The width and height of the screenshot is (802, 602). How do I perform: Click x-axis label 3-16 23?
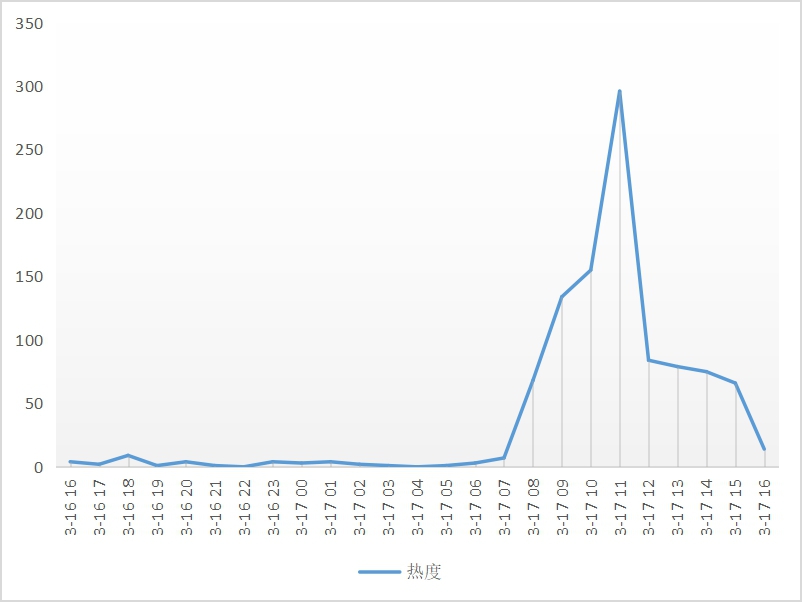click(273, 507)
